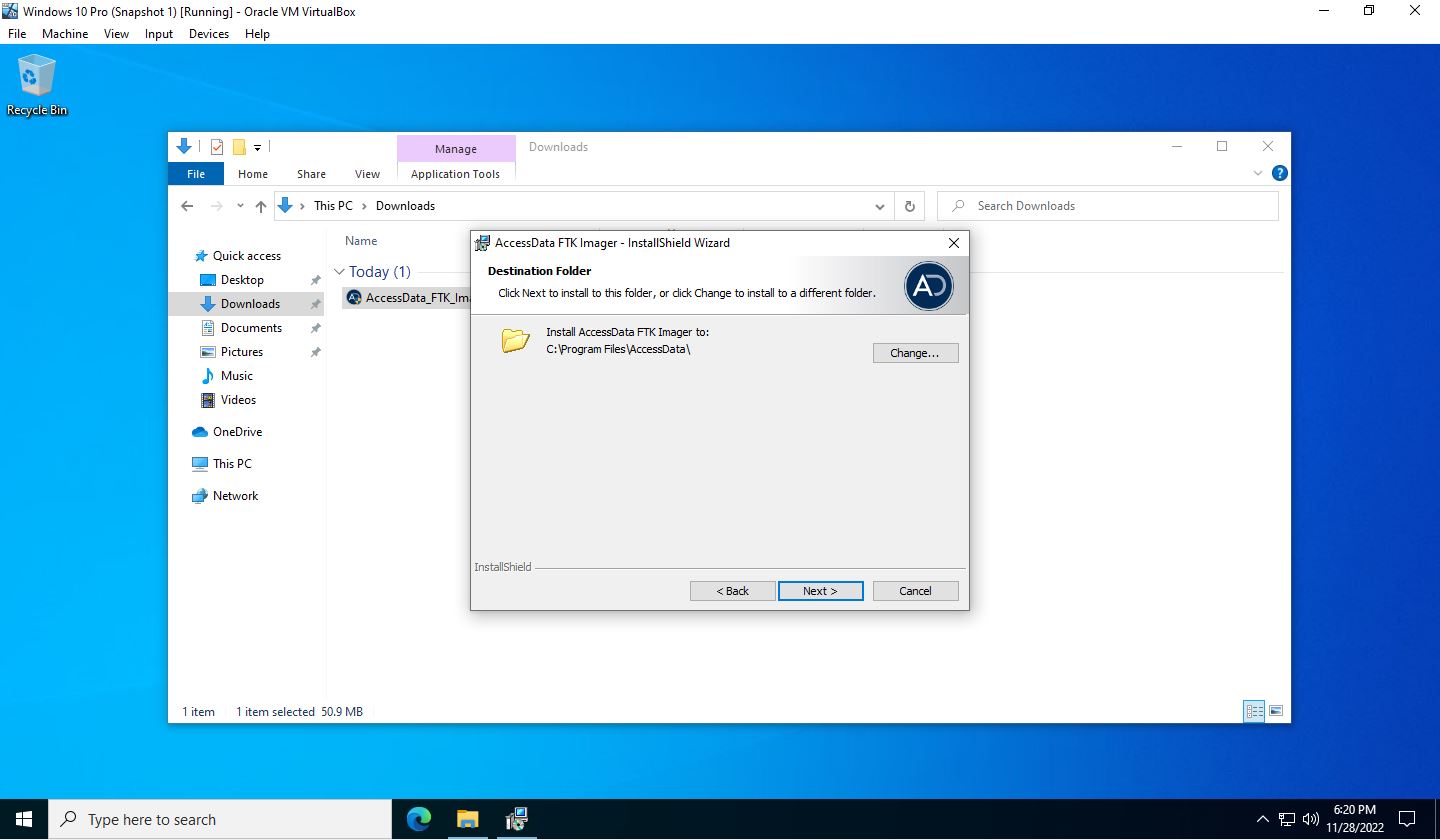This screenshot has width=1440, height=840.
Task: Click the yellow destination folder icon
Action: point(515,341)
